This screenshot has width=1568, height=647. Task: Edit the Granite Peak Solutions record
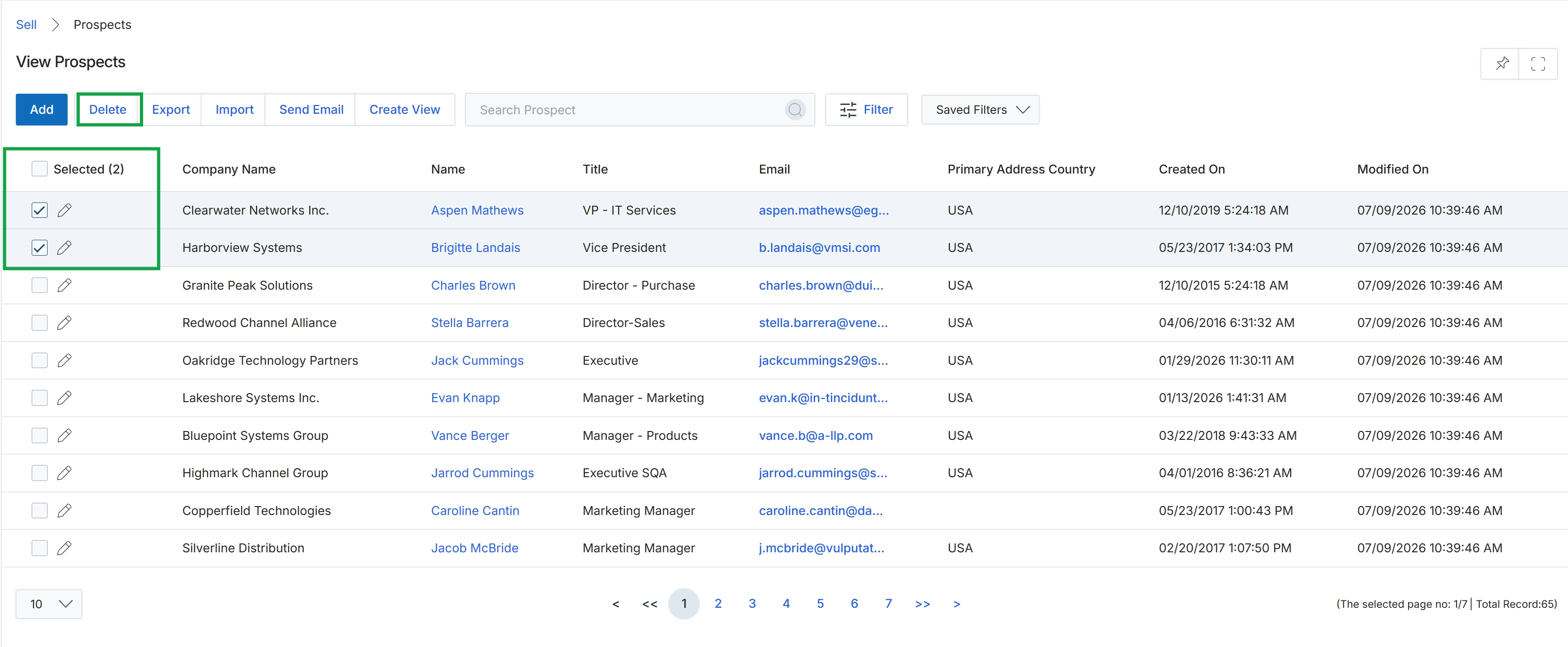[64, 285]
